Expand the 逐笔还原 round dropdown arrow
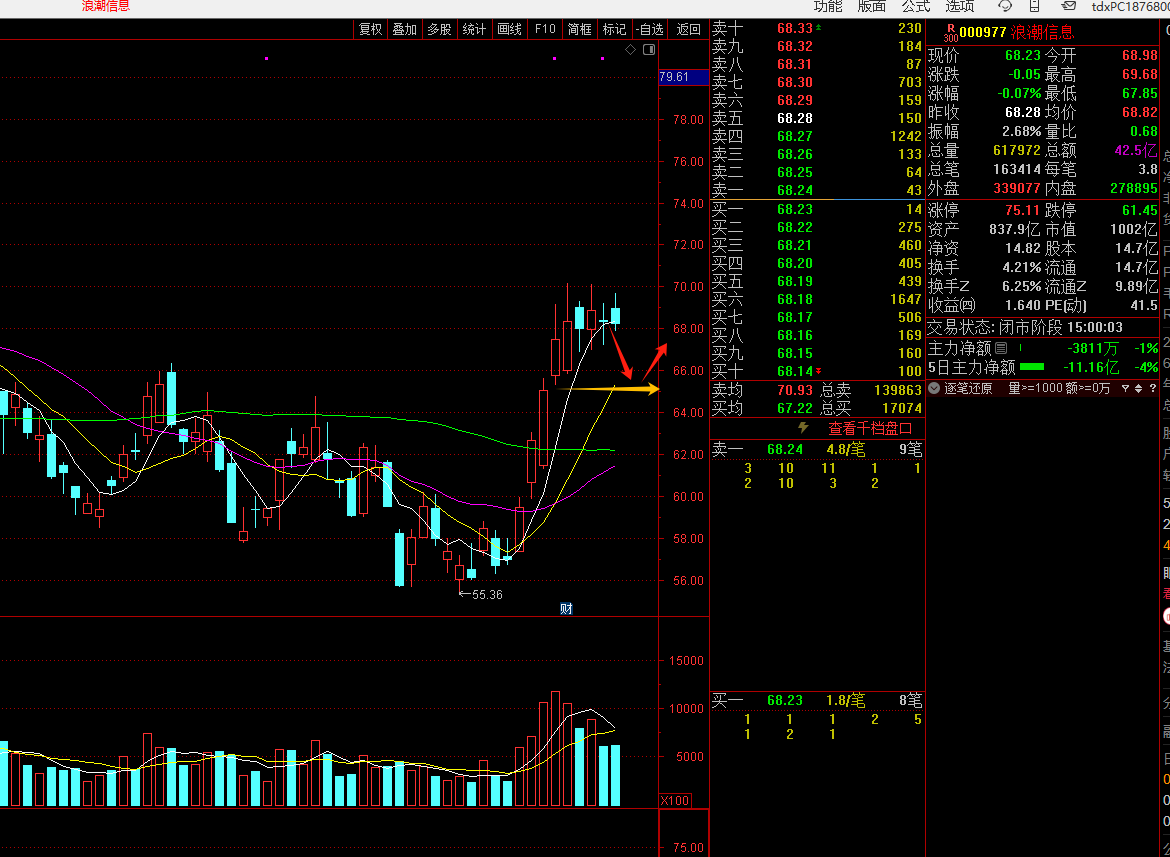The height and width of the screenshot is (857, 1170). click(x=934, y=388)
